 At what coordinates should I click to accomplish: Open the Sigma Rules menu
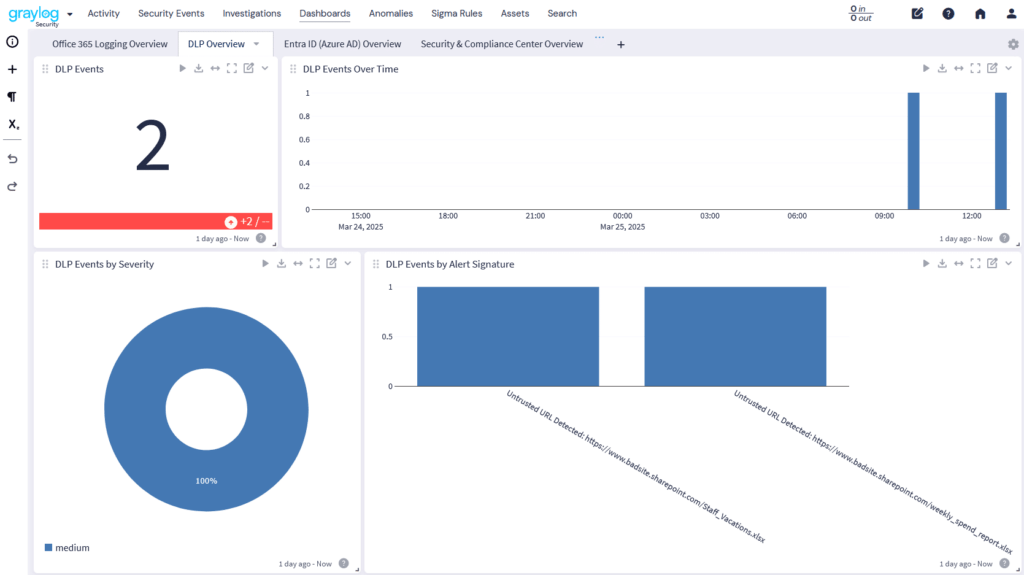pos(457,14)
